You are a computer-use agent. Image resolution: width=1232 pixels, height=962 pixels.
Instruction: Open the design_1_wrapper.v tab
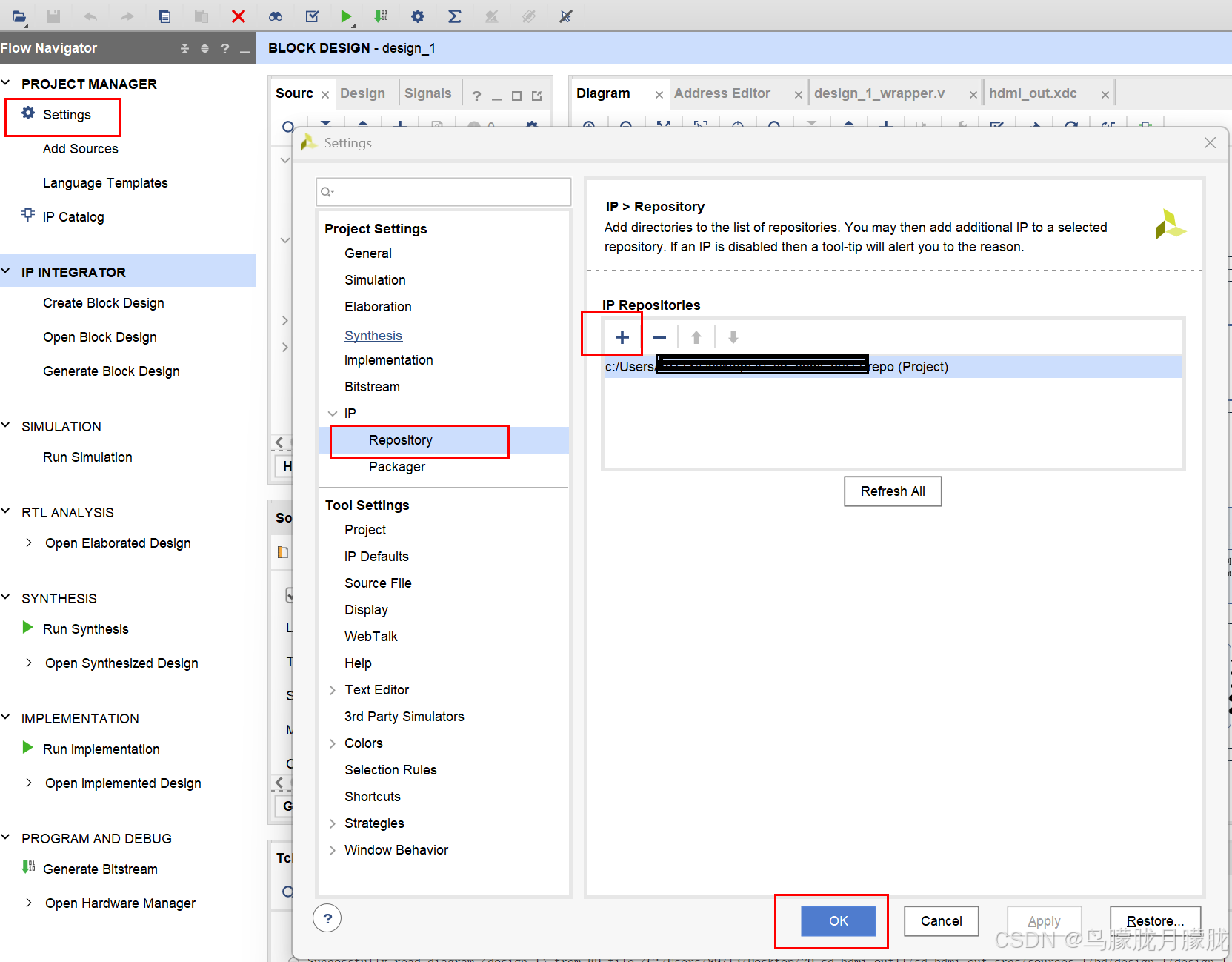[879, 93]
